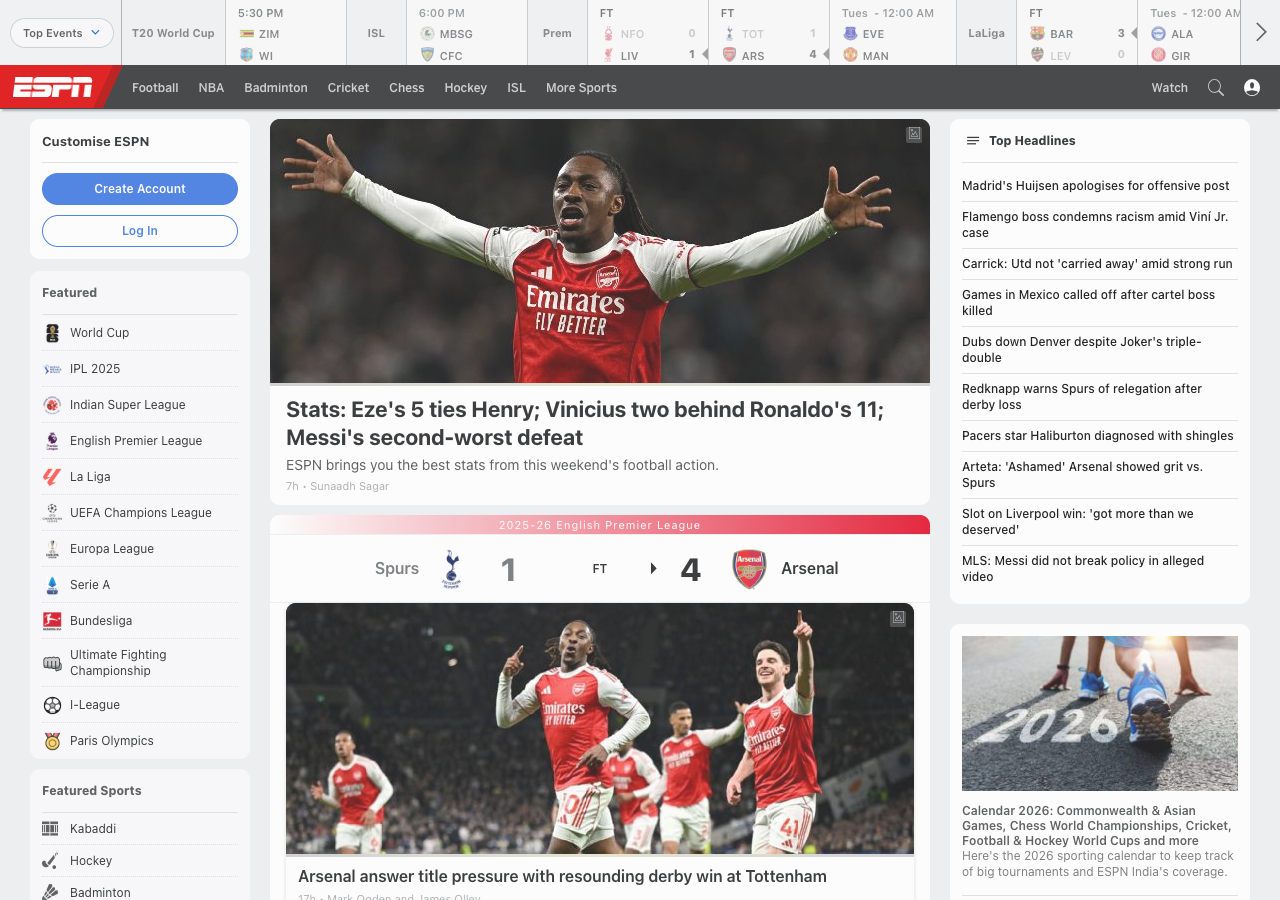Select the La Liga icon in Featured sidebar
Image resolution: width=1280 pixels, height=900 pixels.
[x=52, y=477]
